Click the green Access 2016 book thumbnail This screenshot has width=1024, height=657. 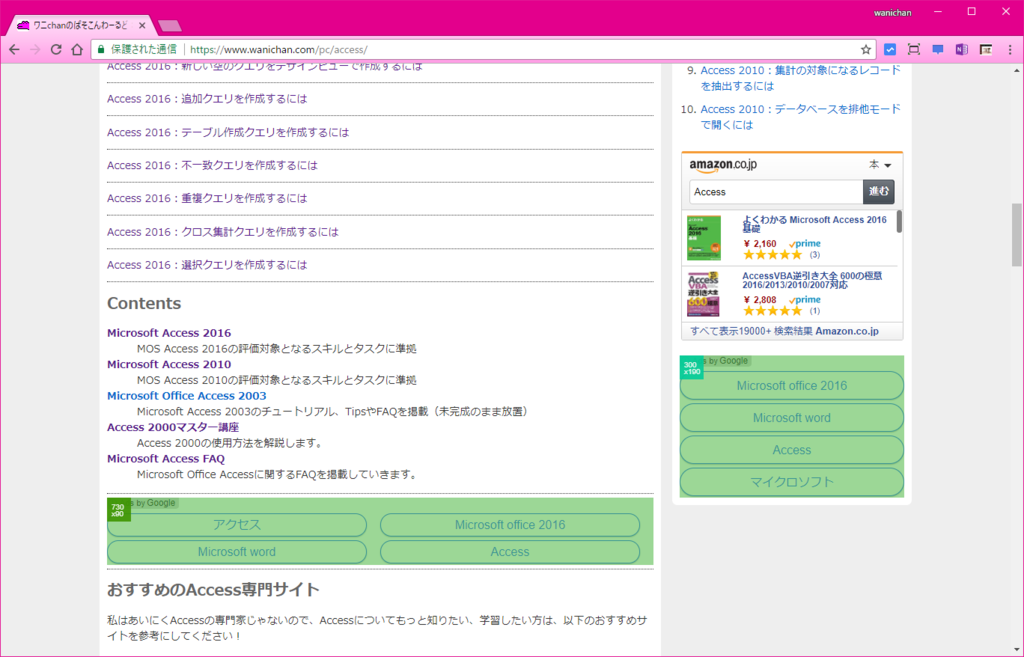point(704,238)
